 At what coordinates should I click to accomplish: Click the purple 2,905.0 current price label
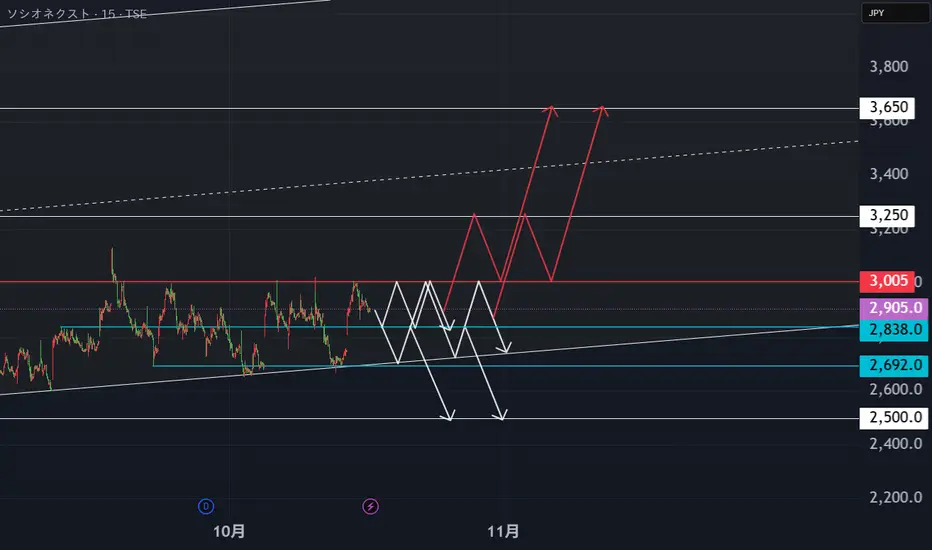pyautogui.click(x=894, y=308)
